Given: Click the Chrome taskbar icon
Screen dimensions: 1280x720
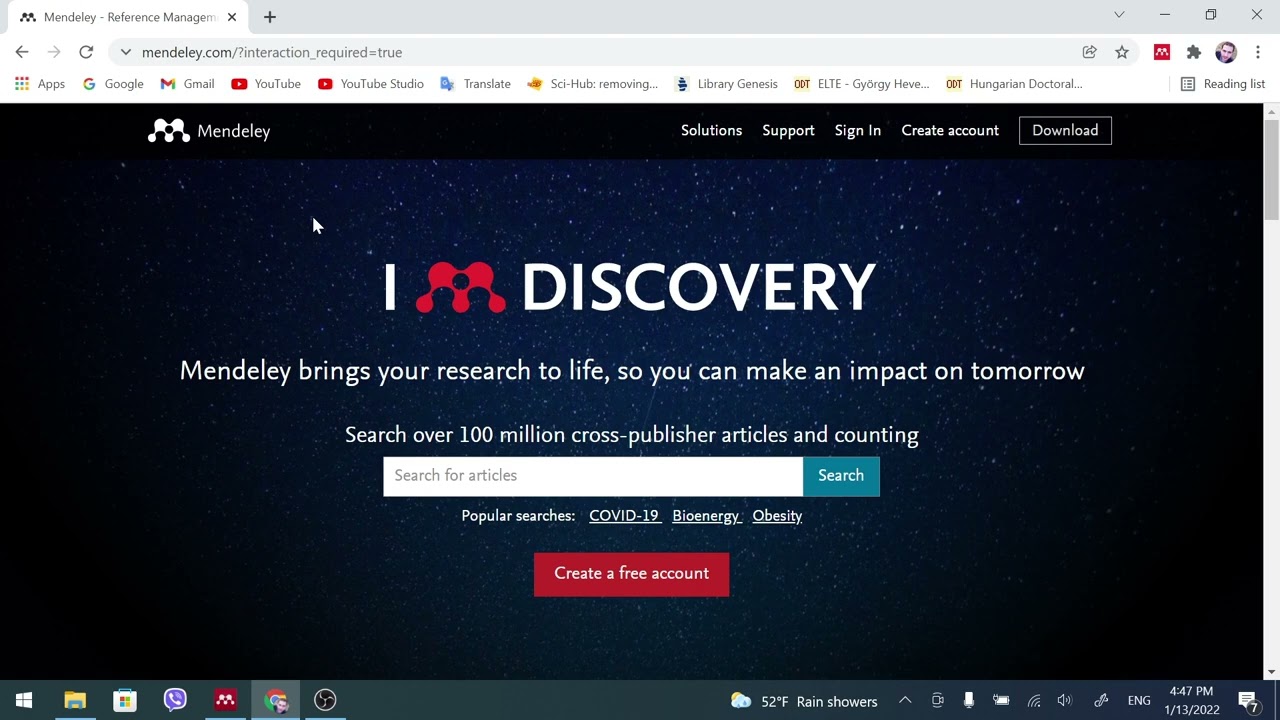Looking at the screenshot, I should (x=275, y=700).
